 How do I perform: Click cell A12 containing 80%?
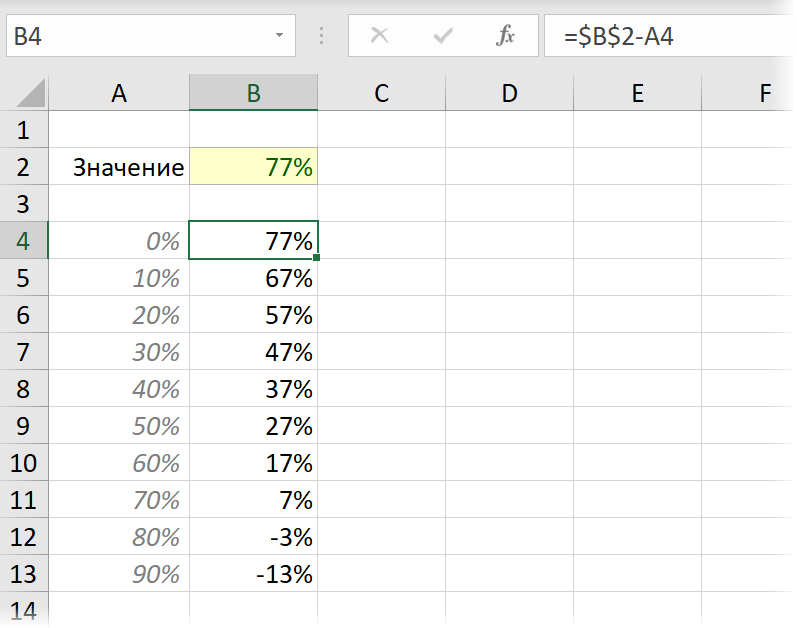(x=119, y=537)
